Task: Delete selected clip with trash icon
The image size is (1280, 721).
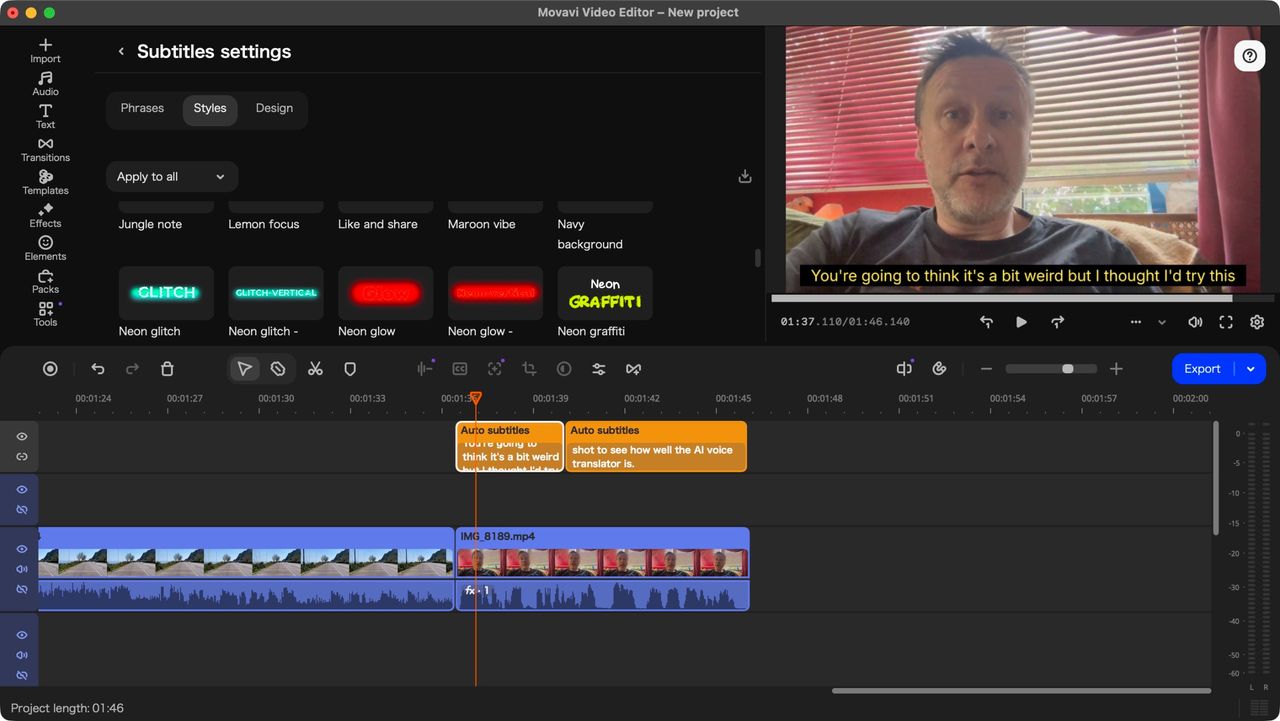Action: 167,369
